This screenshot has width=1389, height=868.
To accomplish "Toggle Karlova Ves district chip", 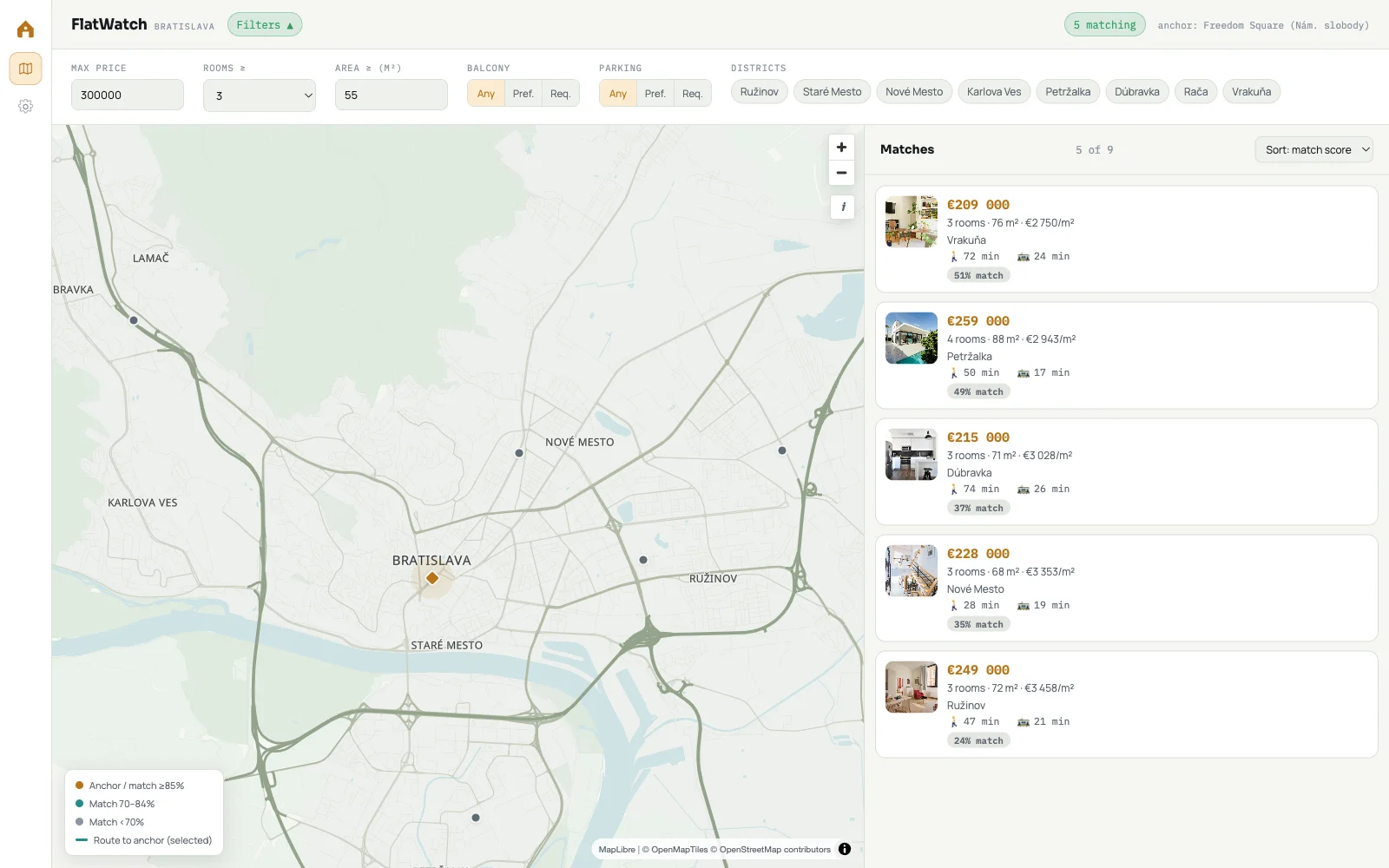I will (x=994, y=92).
